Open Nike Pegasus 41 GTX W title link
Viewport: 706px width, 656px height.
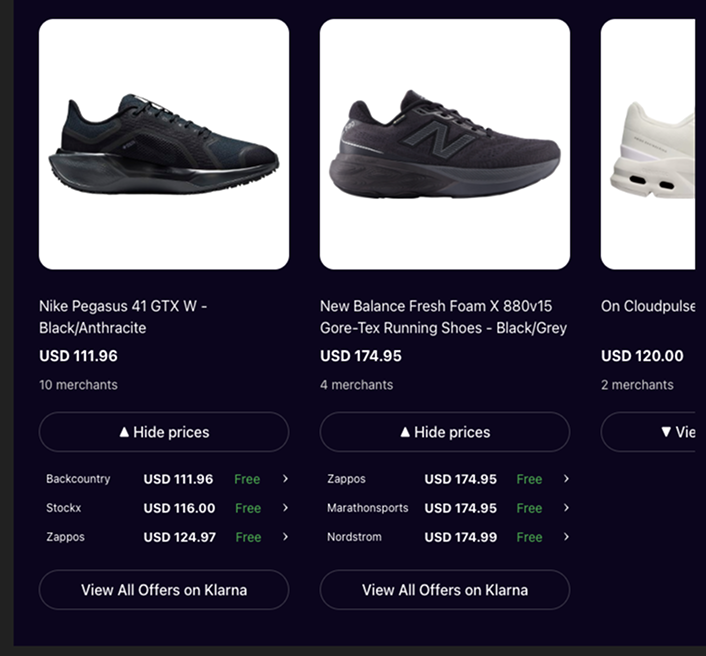(x=123, y=317)
